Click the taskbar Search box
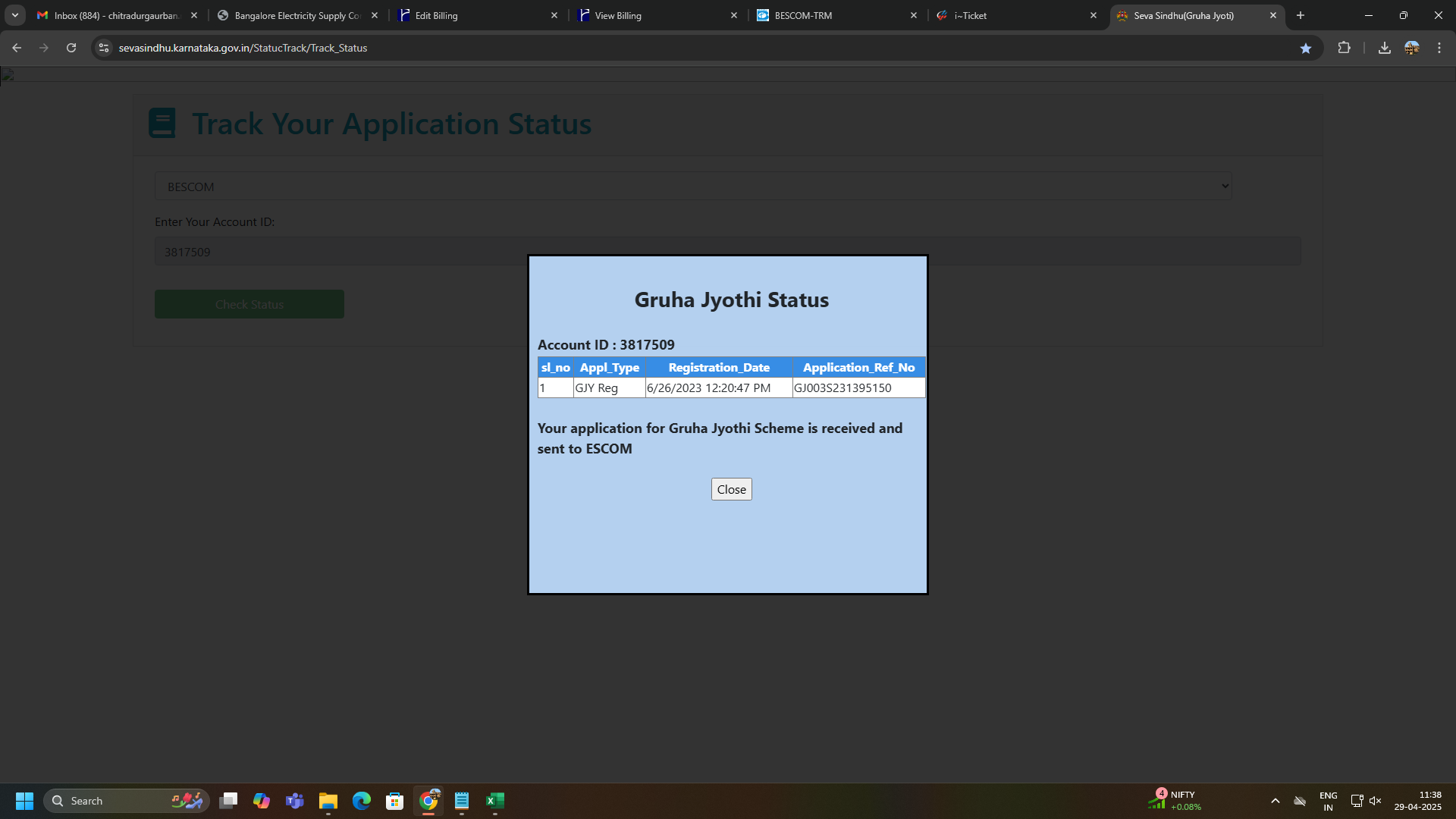 coord(127,801)
